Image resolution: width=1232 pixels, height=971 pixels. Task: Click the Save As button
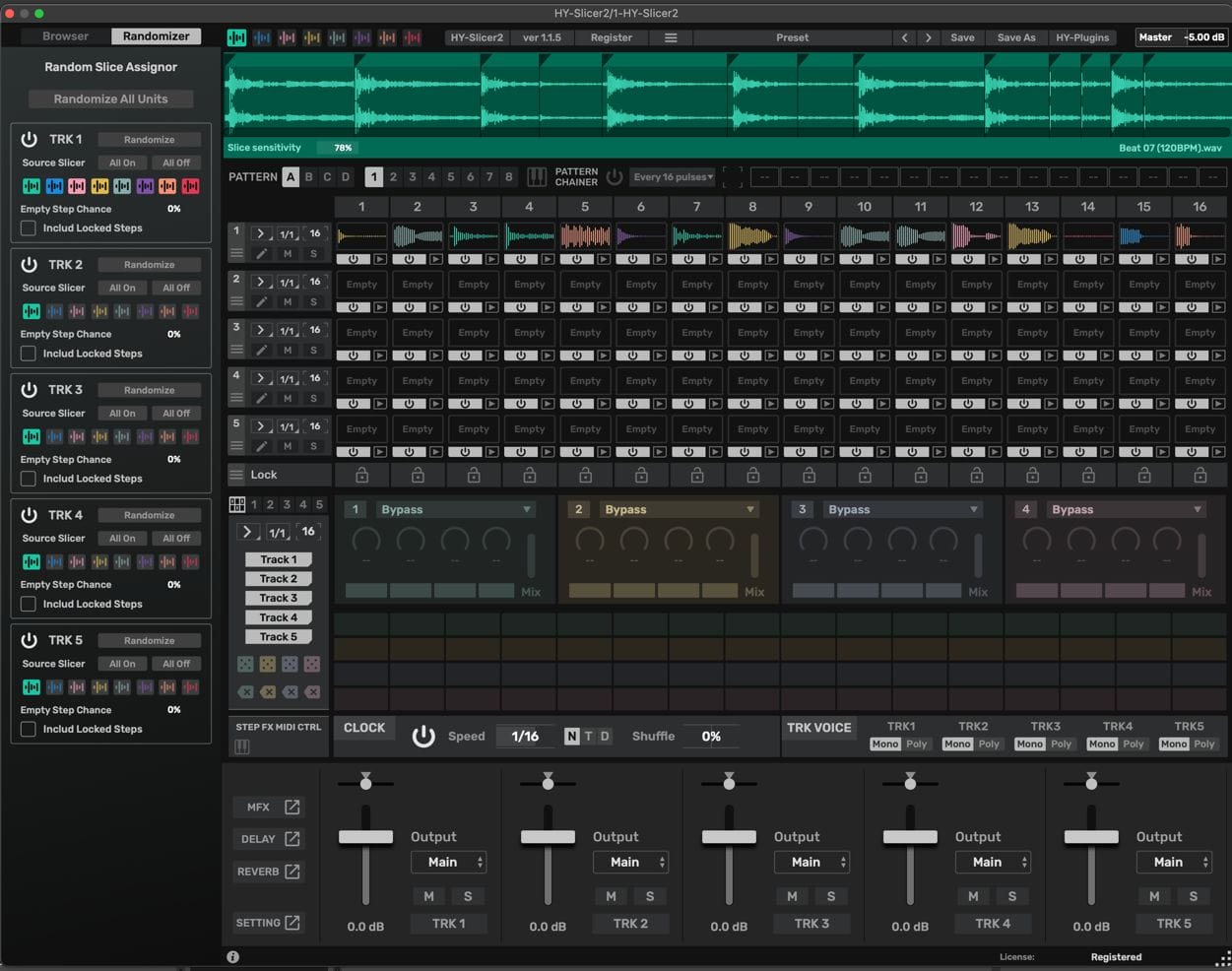pos(1015,37)
